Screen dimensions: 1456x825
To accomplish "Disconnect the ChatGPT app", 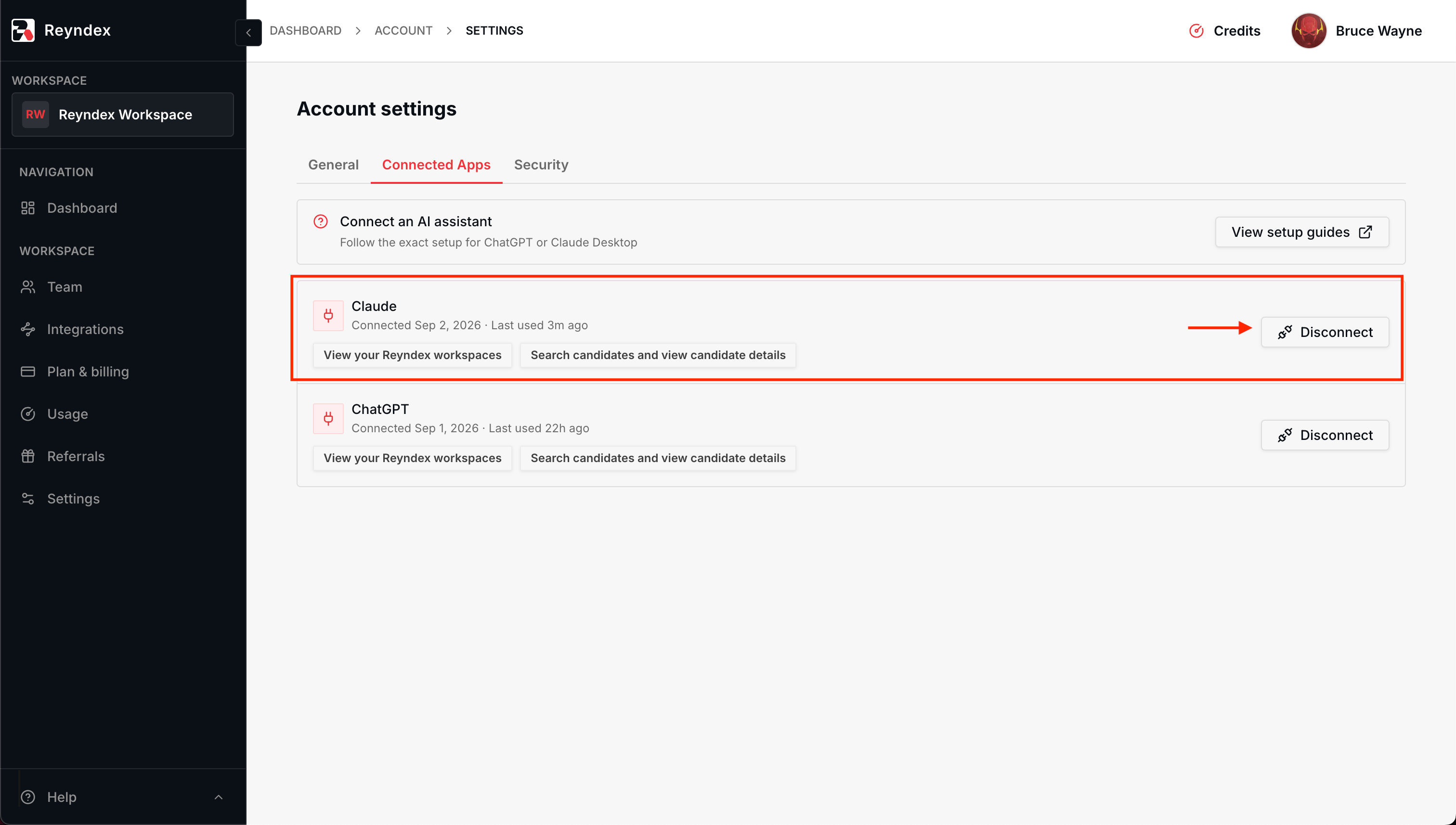I will coord(1325,435).
